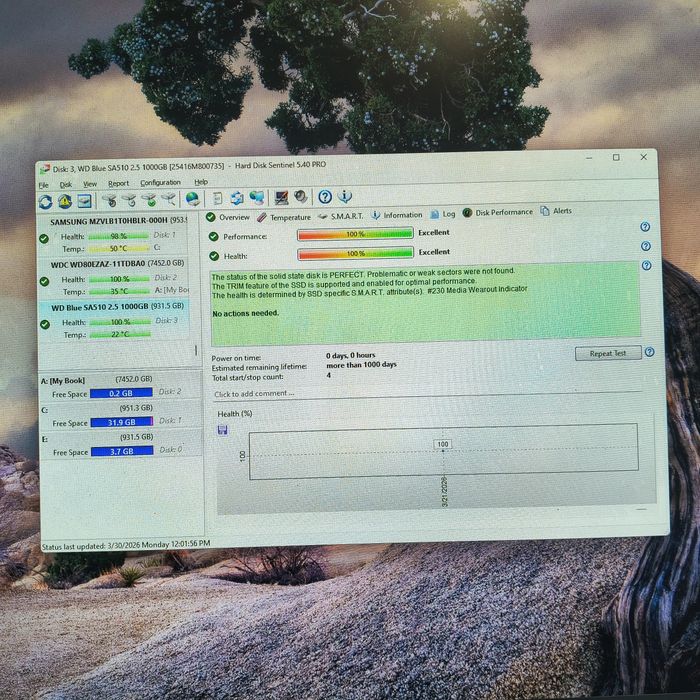700x700 pixels.
Task: Click the Health 100 % gradient bar
Action: 356,254
